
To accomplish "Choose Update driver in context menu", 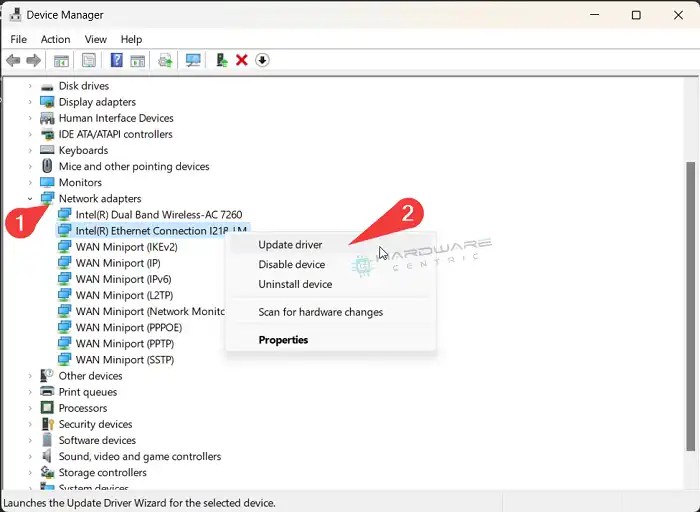I will pos(331,245).
